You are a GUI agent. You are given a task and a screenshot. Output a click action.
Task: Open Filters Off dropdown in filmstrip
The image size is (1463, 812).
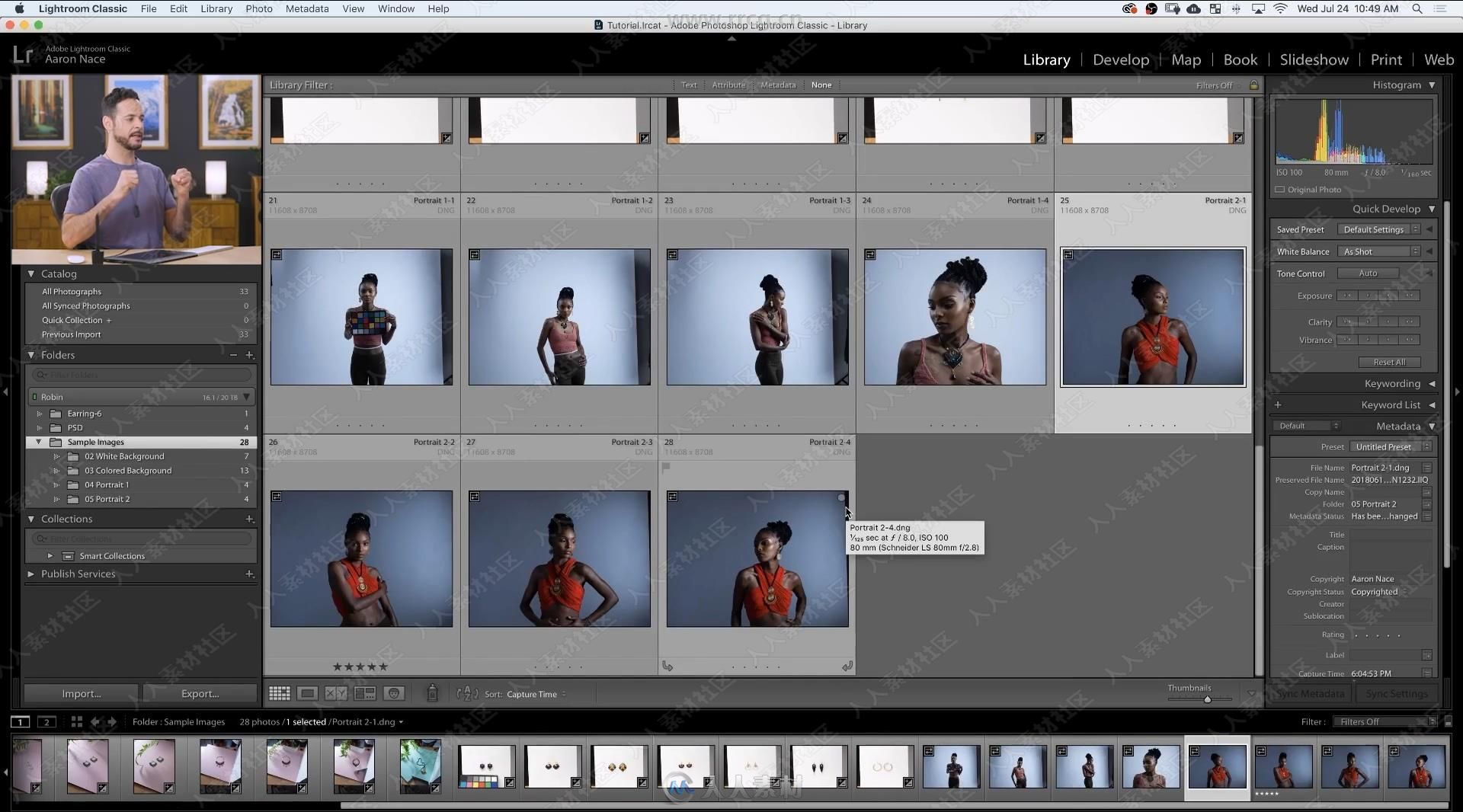click(x=1385, y=721)
